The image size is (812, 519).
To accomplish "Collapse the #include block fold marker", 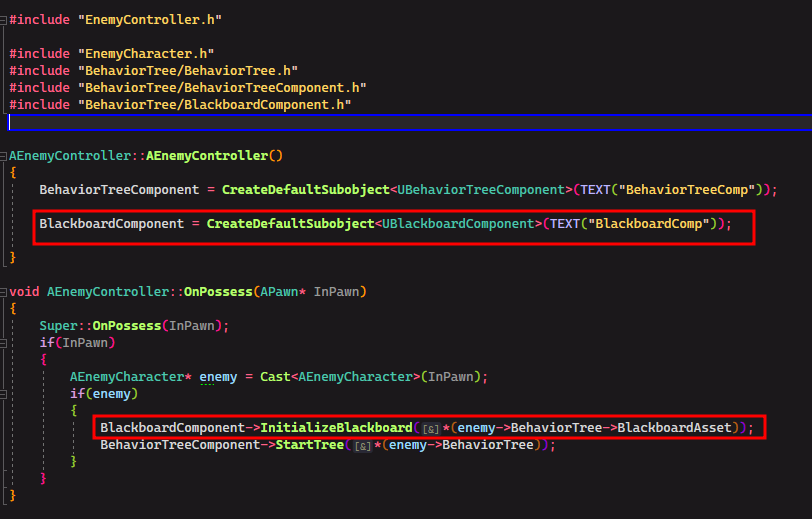I will [x=3, y=20].
